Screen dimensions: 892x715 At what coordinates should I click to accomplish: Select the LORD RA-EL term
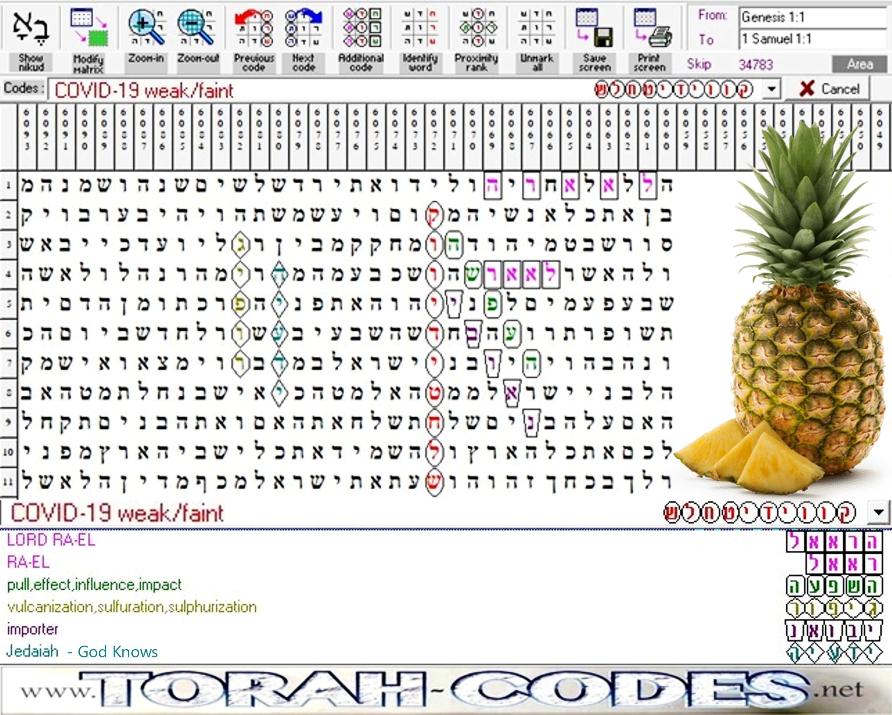click(x=51, y=540)
